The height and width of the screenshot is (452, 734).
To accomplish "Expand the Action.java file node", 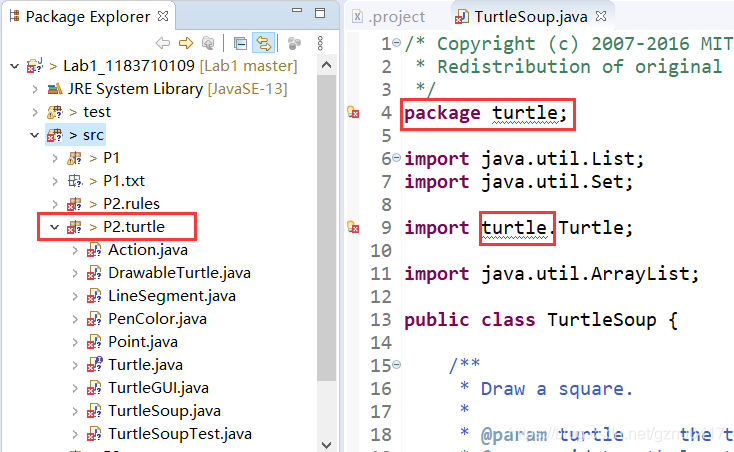I will [75, 250].
